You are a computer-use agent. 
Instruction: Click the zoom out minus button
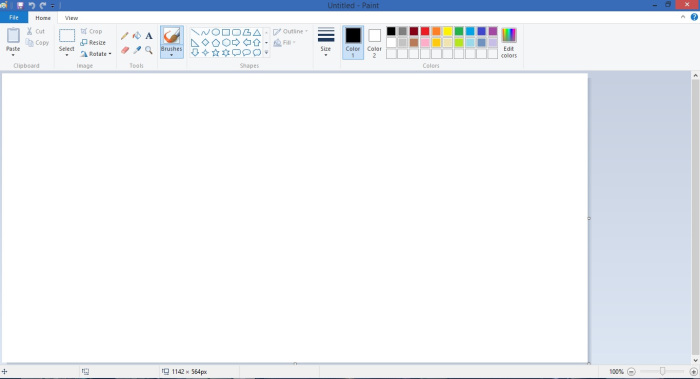(631, 371)
